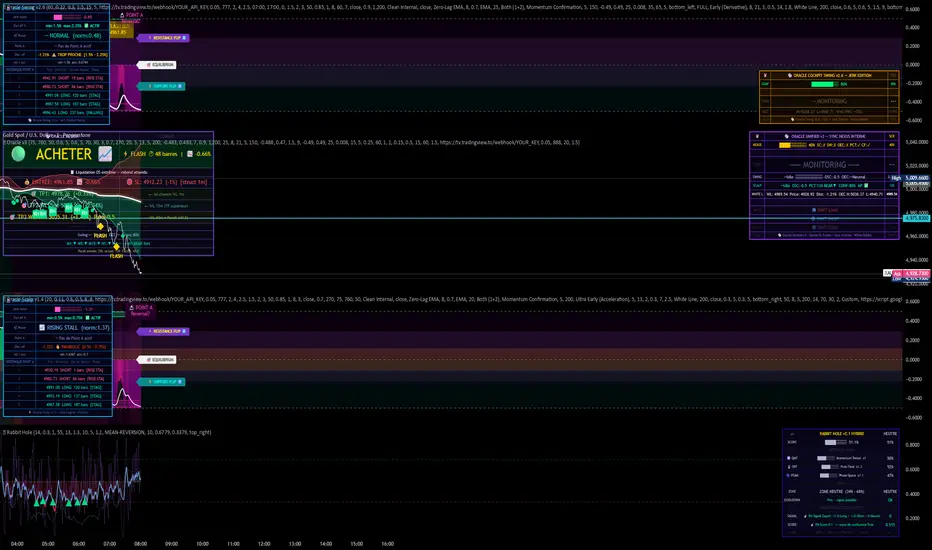Click the cyan 4,975.8300 price tag

(917, 218)
